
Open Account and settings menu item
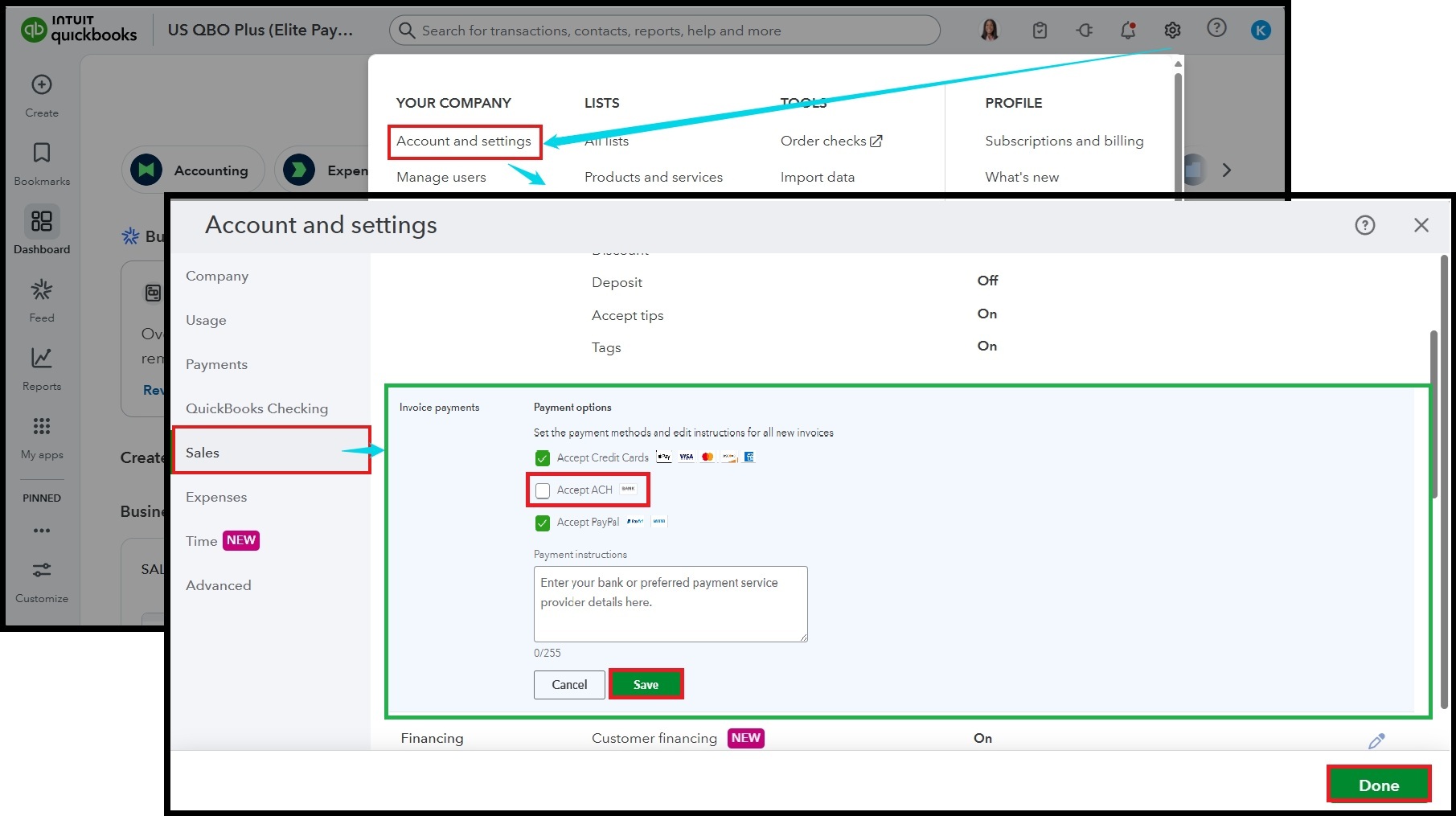point(464,141)
